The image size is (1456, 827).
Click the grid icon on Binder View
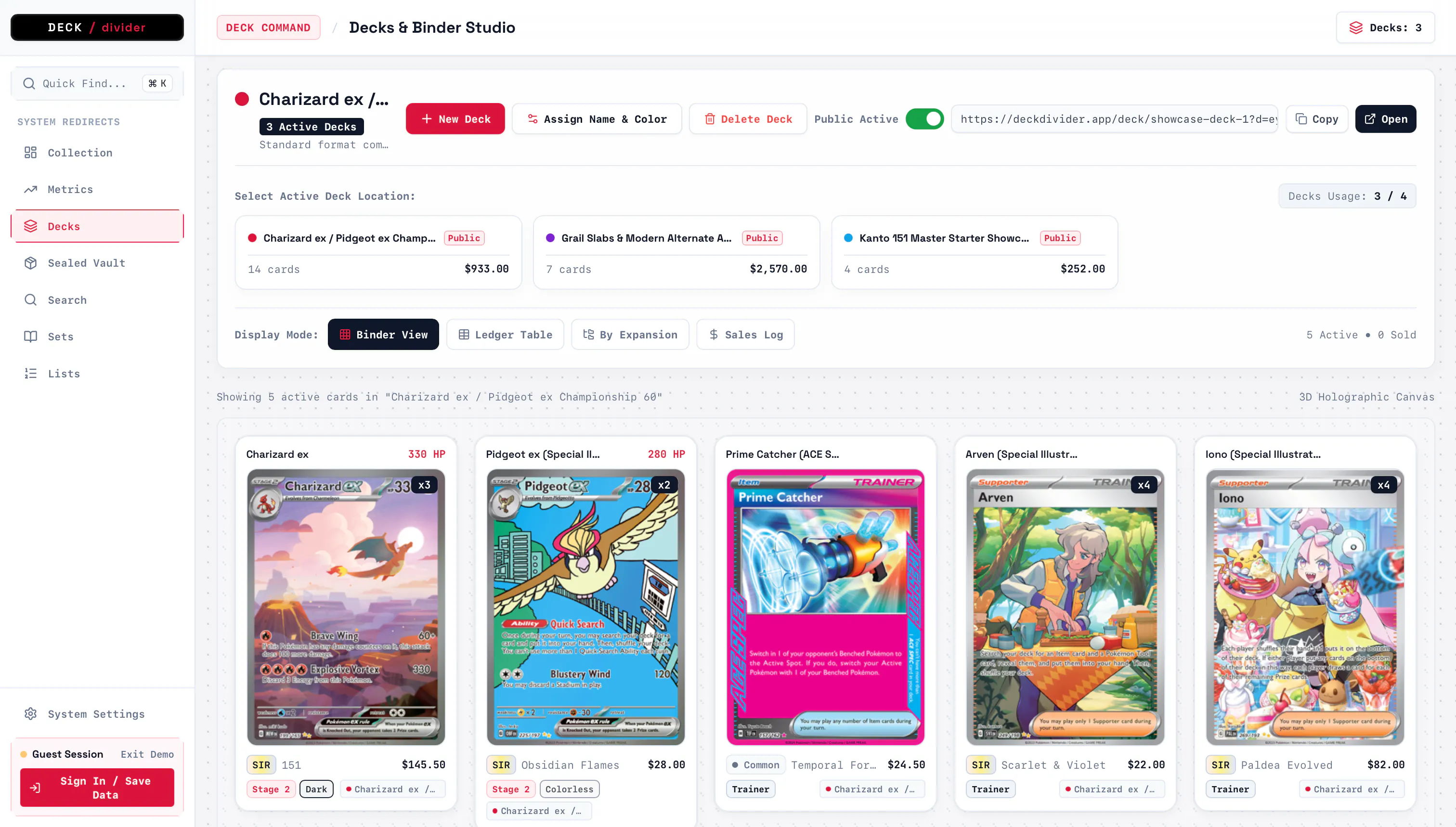pos(345,335)
